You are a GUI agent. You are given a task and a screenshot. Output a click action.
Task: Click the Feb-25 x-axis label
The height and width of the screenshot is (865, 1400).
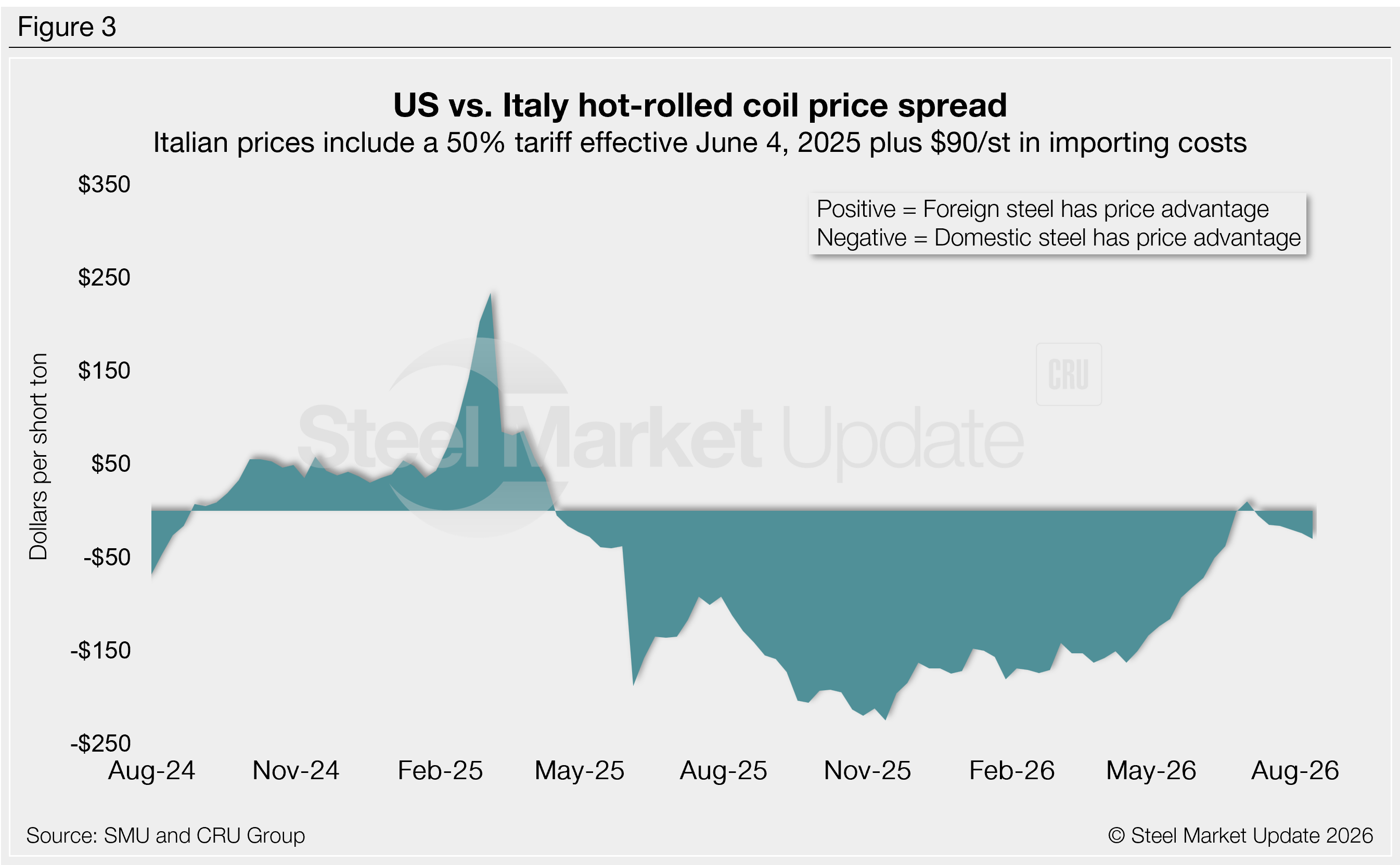[x=440, y=770]
